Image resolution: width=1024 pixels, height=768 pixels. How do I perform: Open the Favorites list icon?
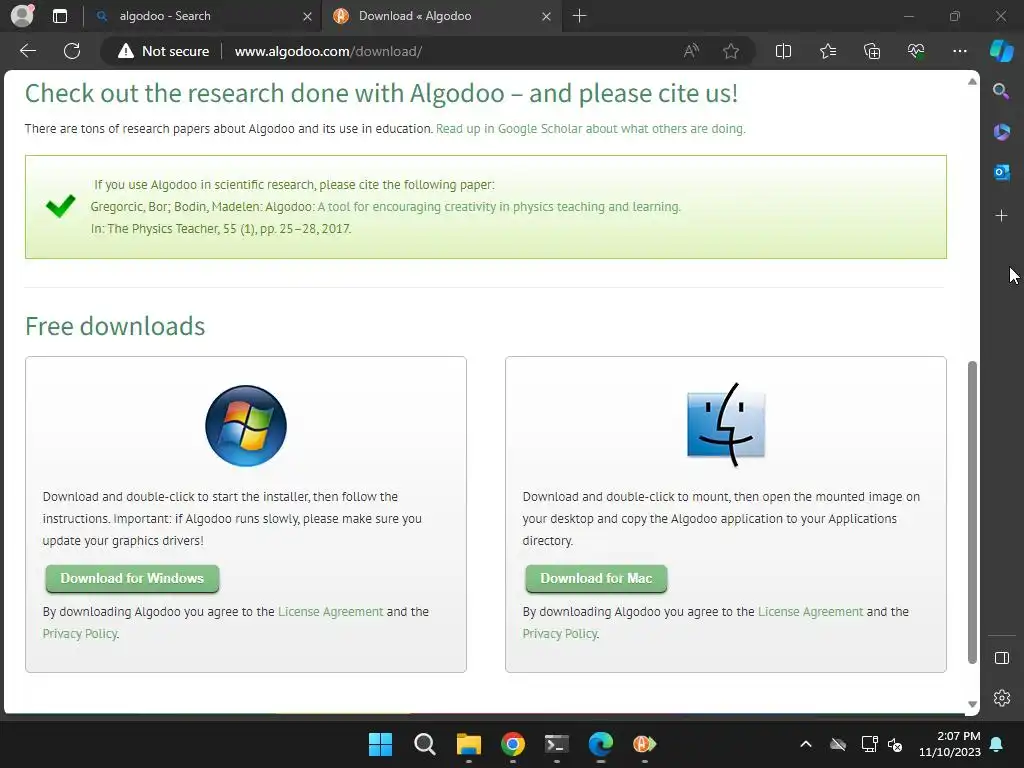tap(827, 51)
